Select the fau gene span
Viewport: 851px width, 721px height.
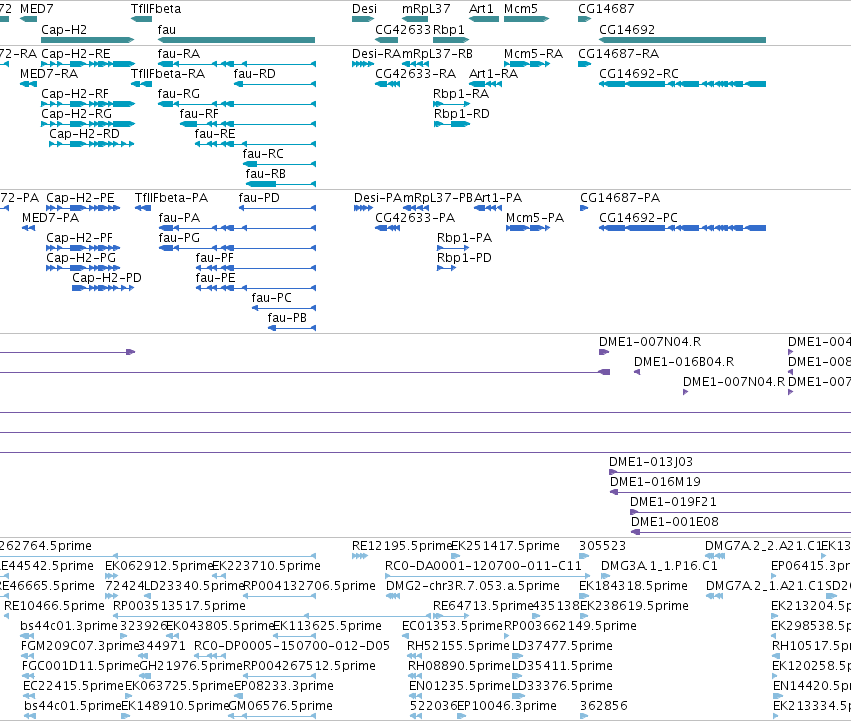pyautogui.click(x=236, y=40)
